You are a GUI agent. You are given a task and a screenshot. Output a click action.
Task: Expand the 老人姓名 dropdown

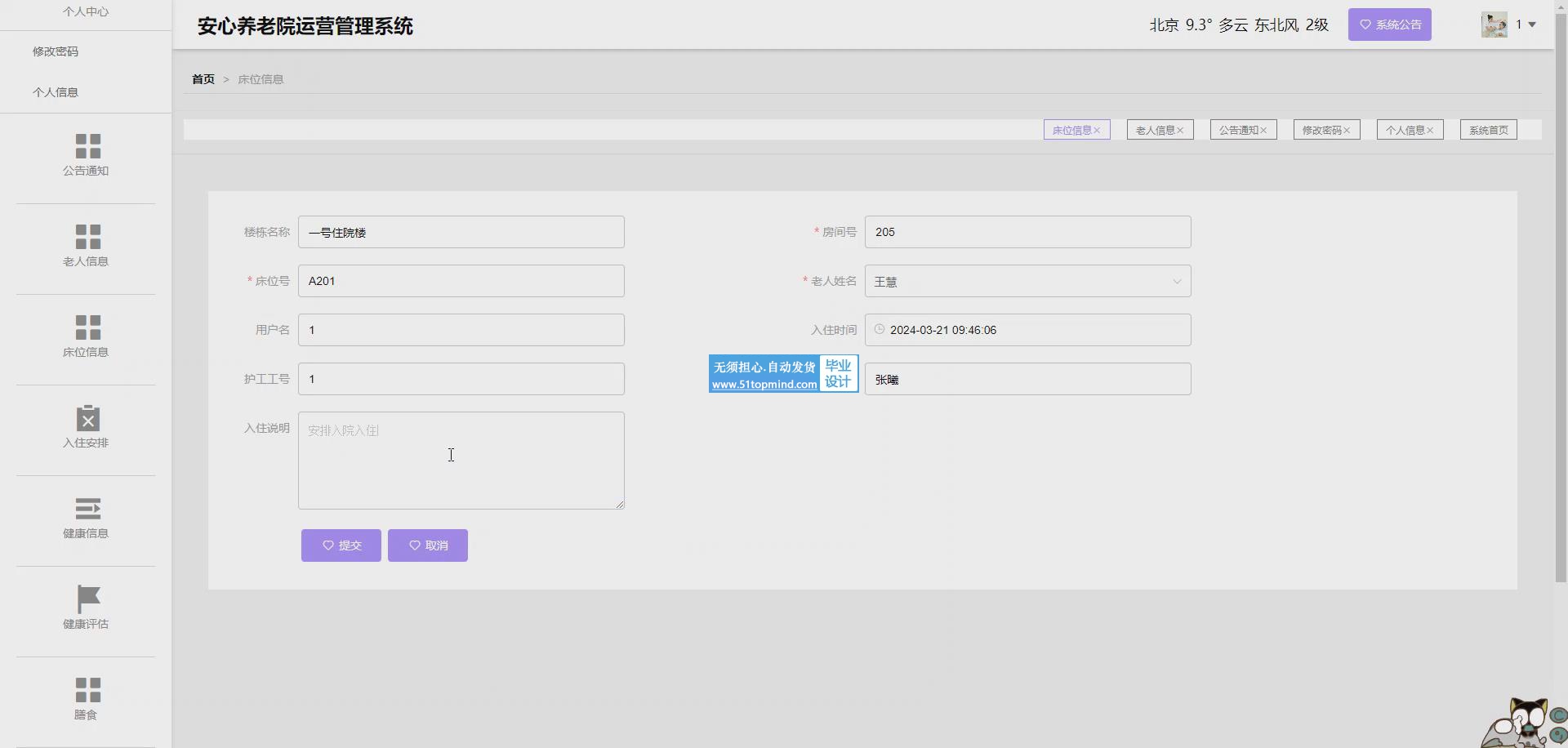click(1177, 281)
